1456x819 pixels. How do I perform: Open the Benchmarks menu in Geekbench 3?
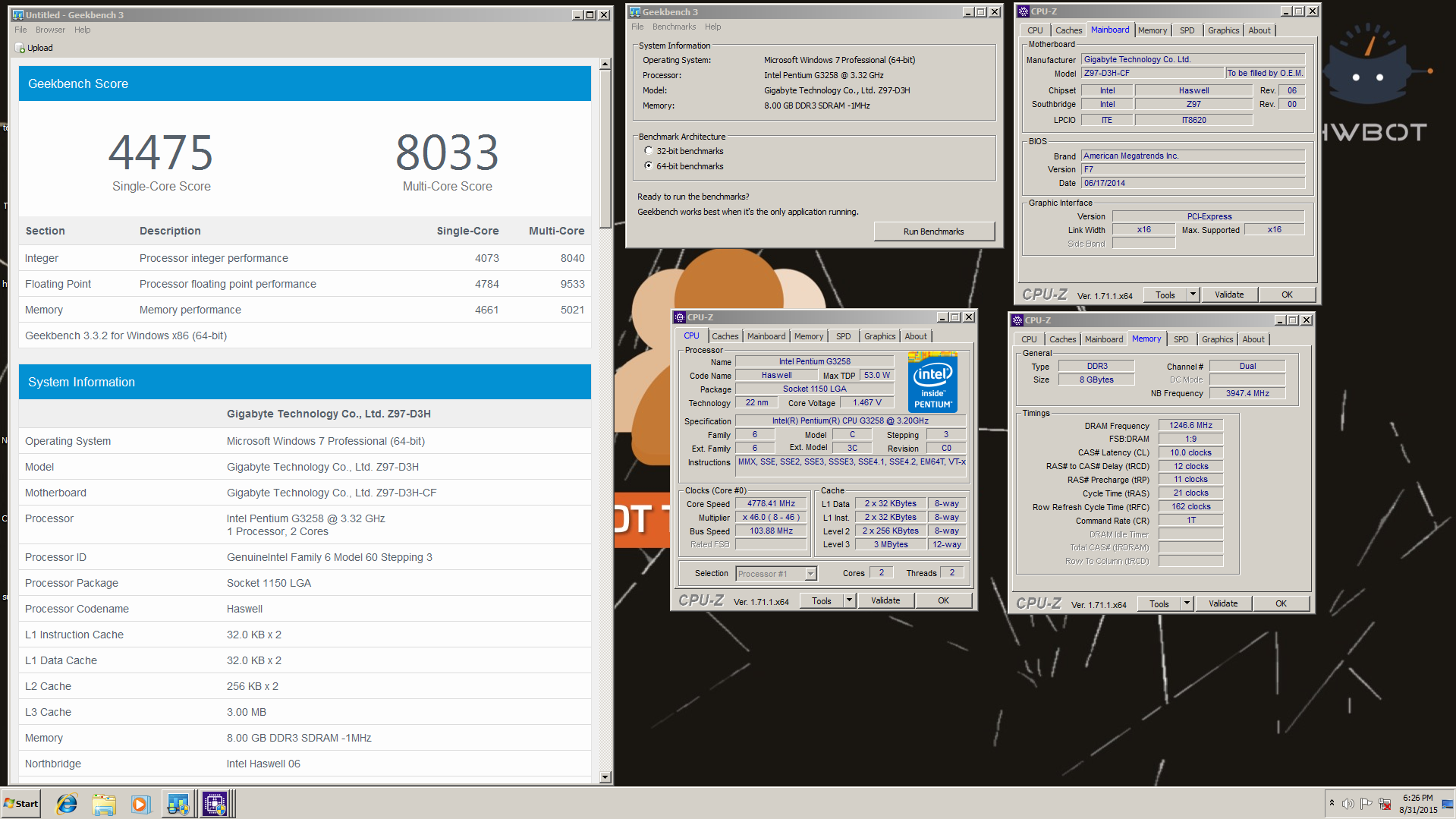coord(674,27)
